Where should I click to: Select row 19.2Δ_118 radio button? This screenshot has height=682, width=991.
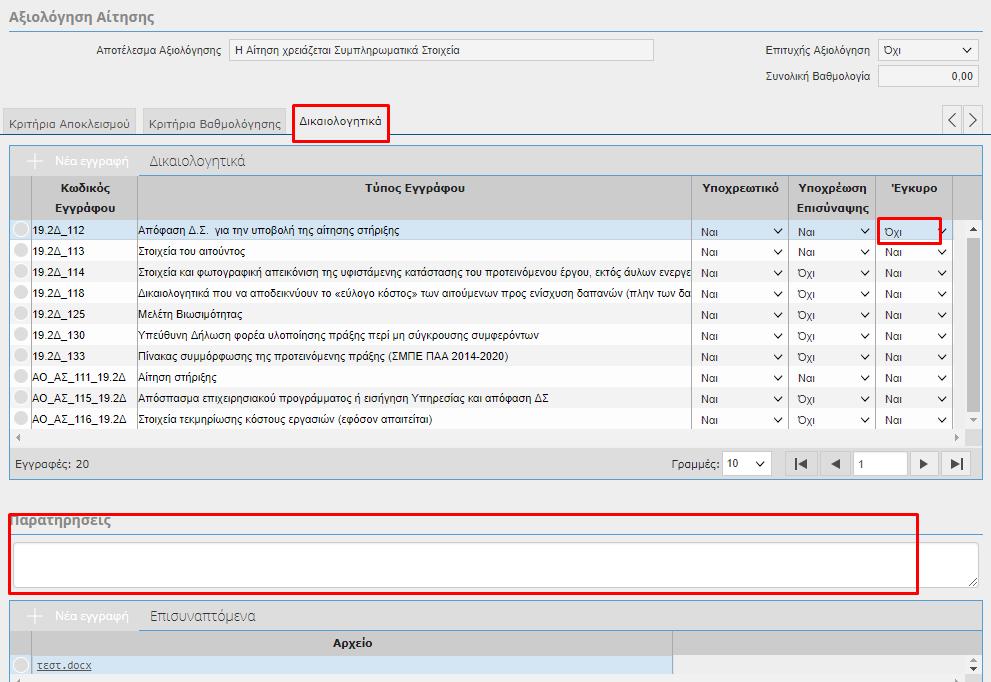(x=21, y=292)
